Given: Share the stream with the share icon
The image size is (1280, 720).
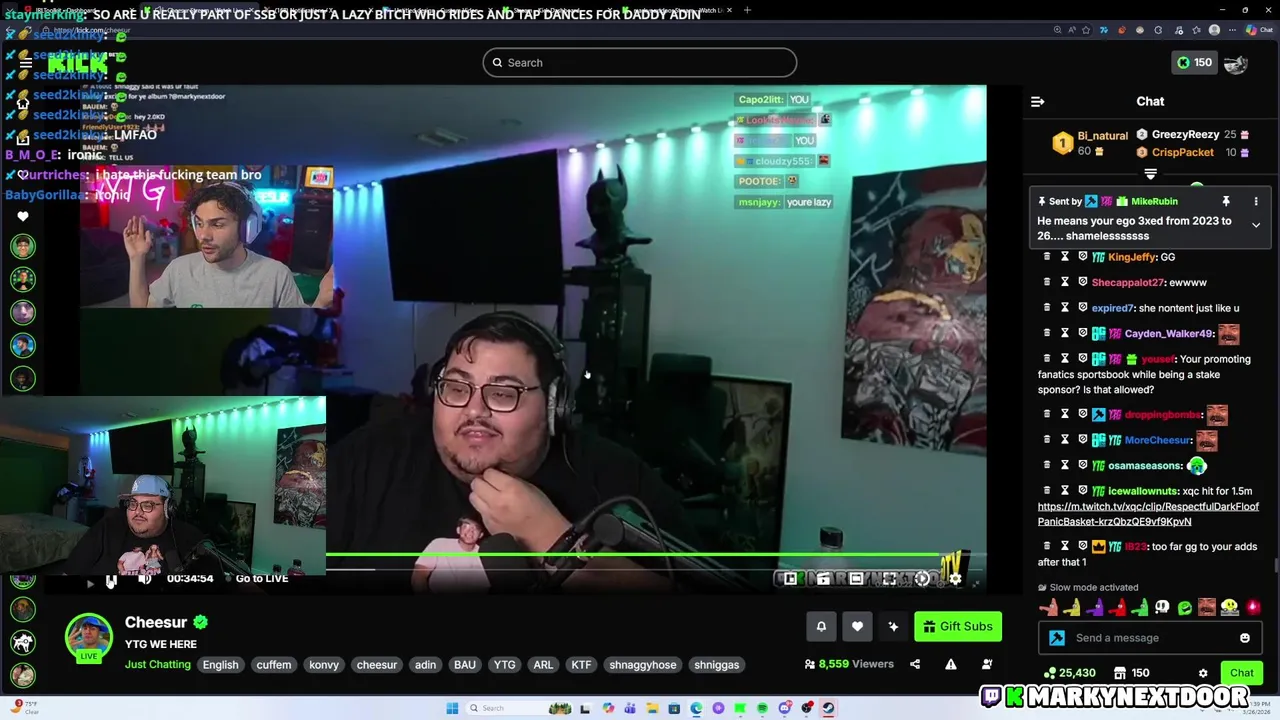Looking at the screenshot, I should click(x=915, y=664).
